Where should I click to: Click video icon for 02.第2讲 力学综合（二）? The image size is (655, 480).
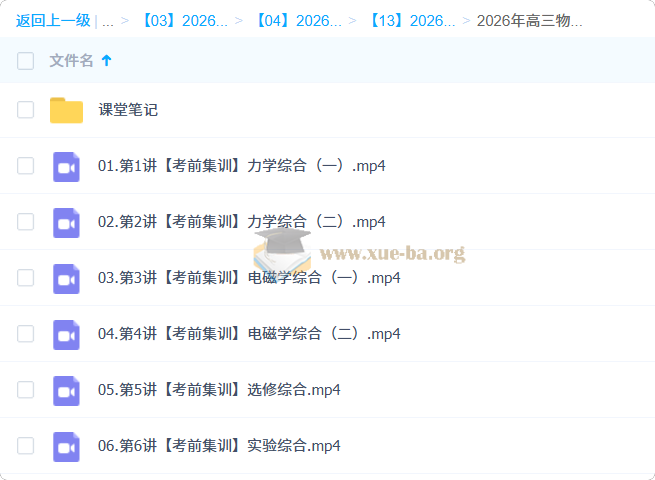click(x=66, y=223)
